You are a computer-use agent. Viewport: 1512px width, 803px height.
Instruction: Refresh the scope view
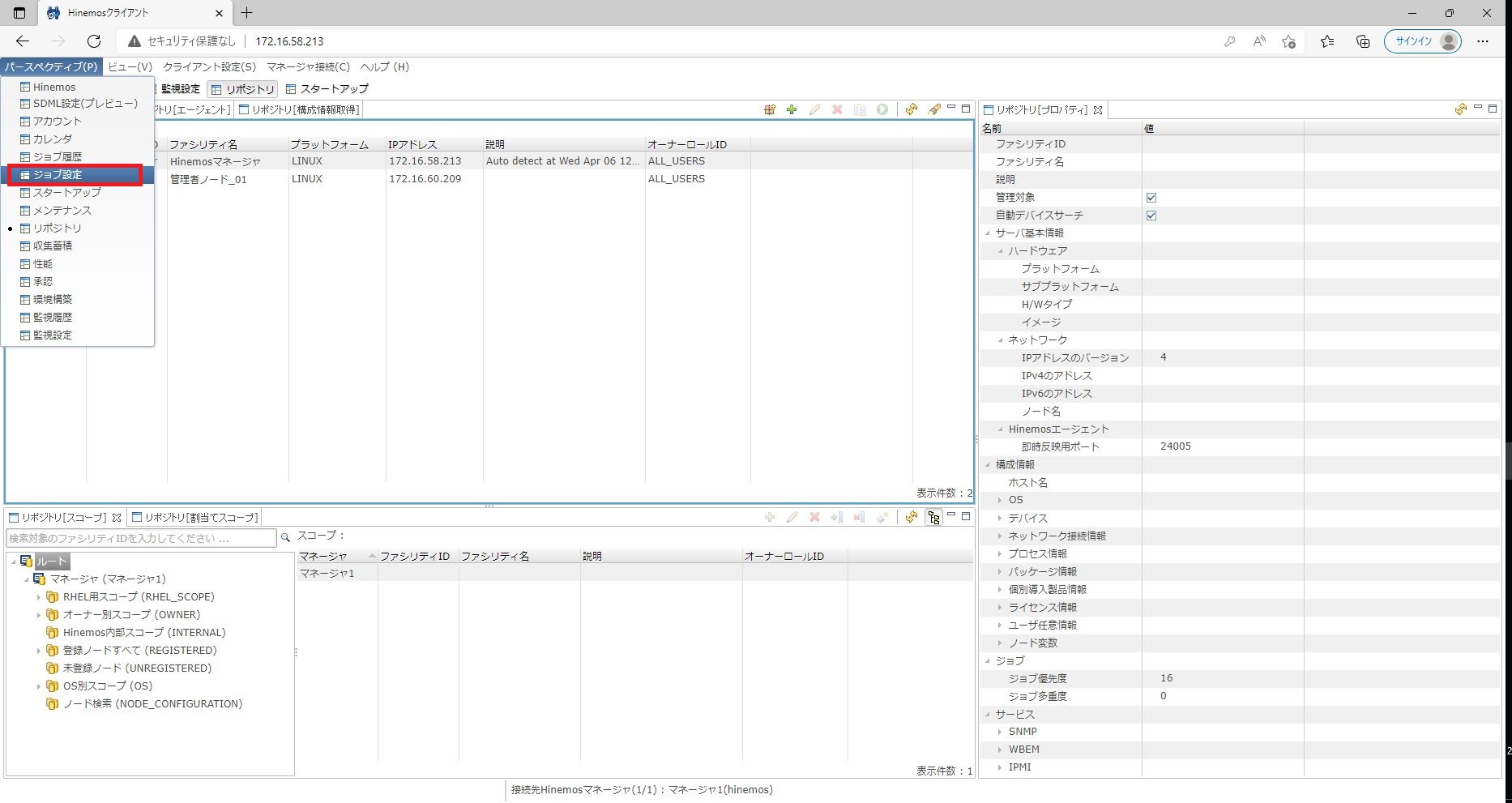pyautogui.click(x=912, y=517)
